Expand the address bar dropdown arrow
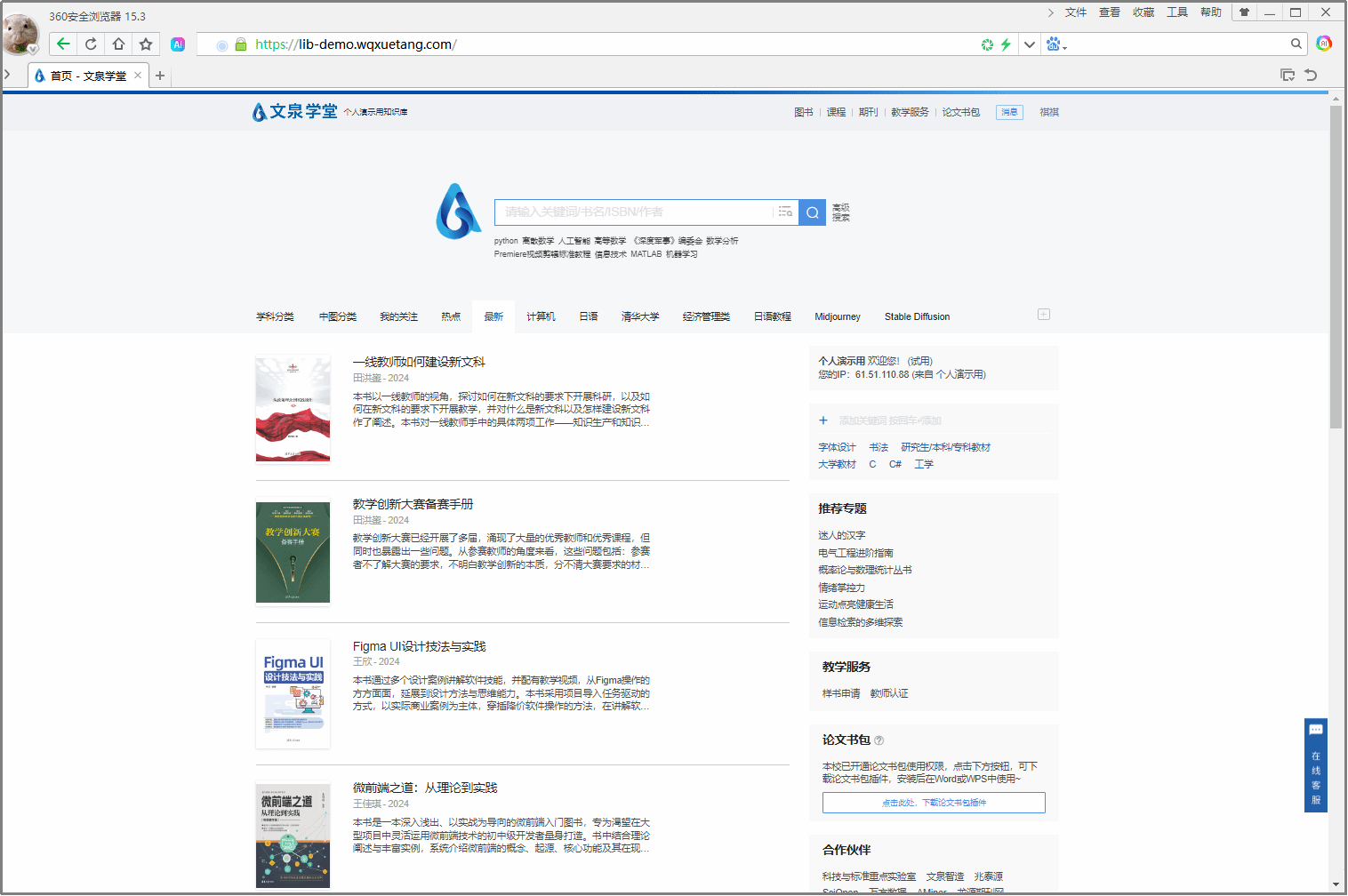The image size is (1348, 896). pos(1029,44)
